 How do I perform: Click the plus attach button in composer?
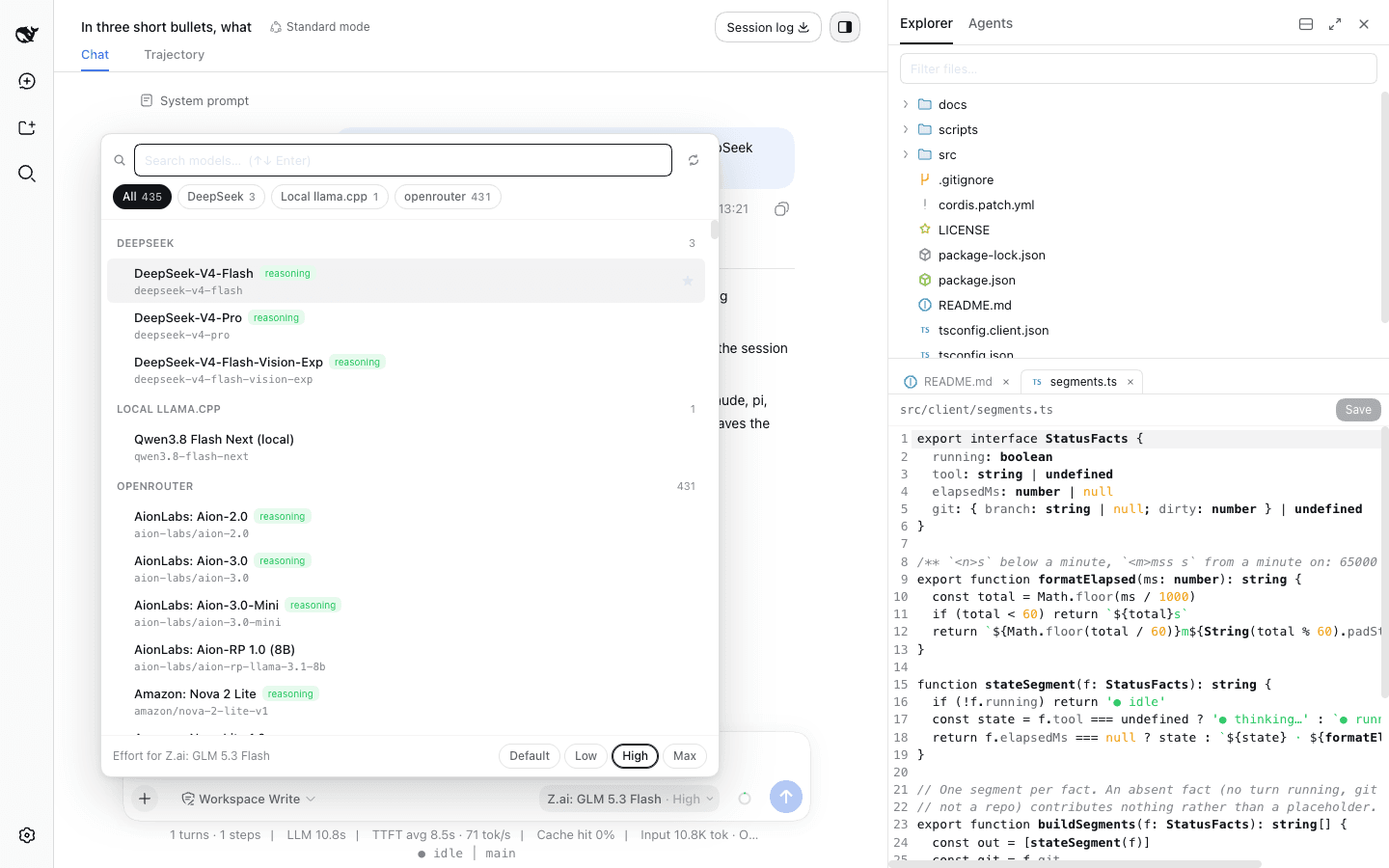tap(145, 798)
